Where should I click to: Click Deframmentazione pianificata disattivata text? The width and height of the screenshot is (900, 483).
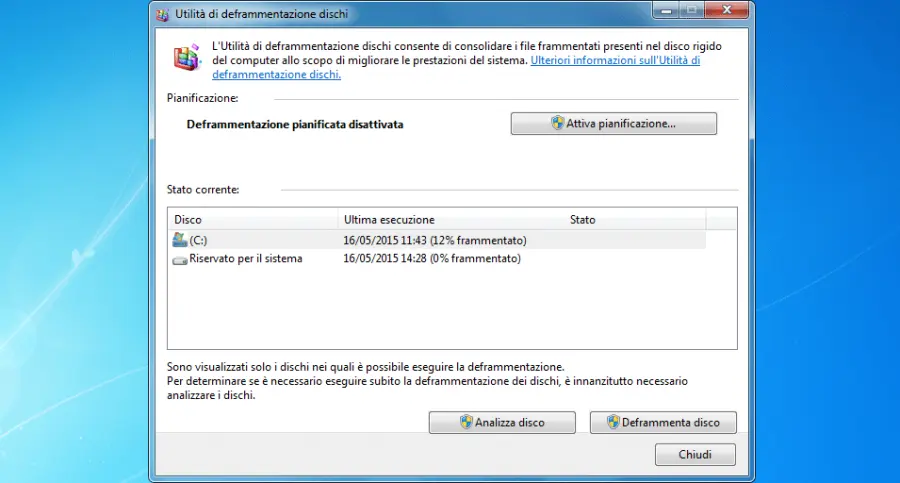[x=294, y=124]
